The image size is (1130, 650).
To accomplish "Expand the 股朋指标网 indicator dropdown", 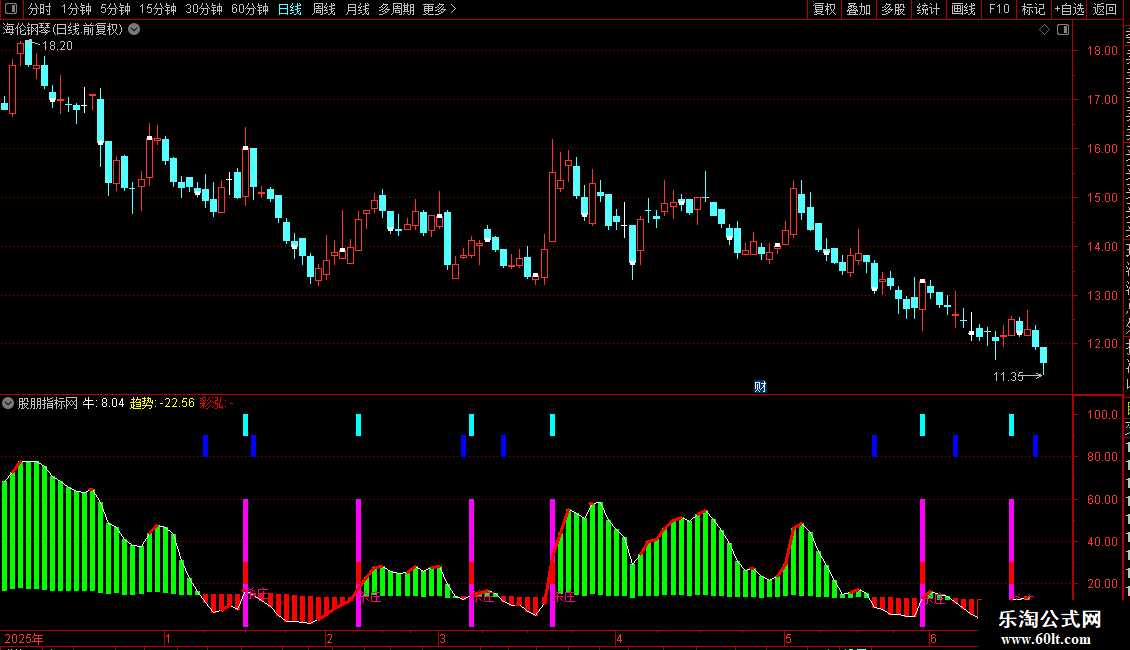I will (8, 404).
